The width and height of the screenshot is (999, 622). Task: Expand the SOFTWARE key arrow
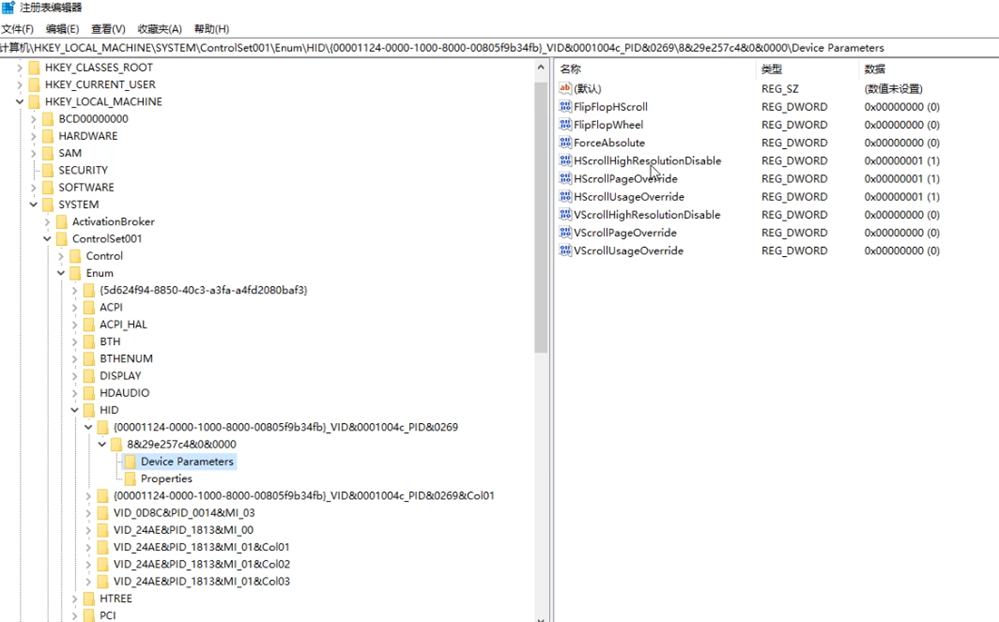34,188
